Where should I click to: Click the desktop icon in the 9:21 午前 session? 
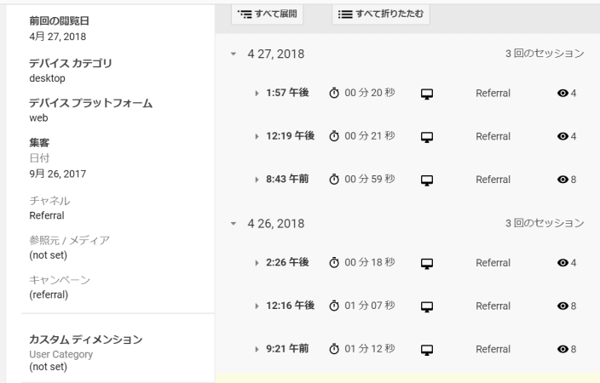pyautogui.click(x=427, y=350)
